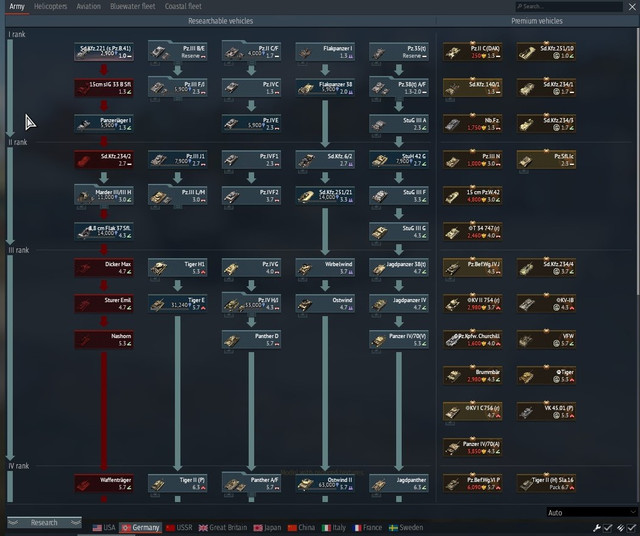Viewport: 640px width, 536px height.
Task: Expand the Pz.III B/E vehicle group
Action: coord(178,52)
